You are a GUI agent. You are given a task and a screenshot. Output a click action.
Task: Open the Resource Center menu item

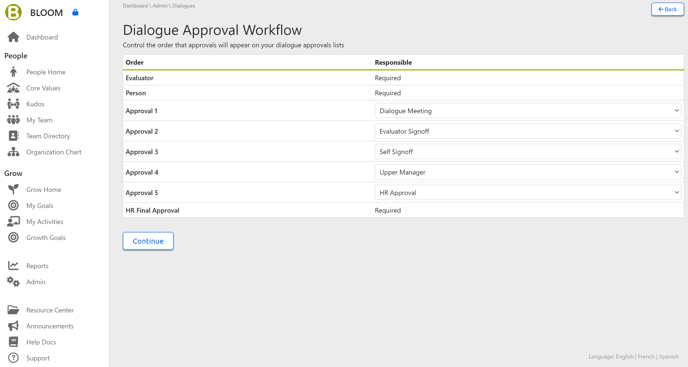coord(50,310)
